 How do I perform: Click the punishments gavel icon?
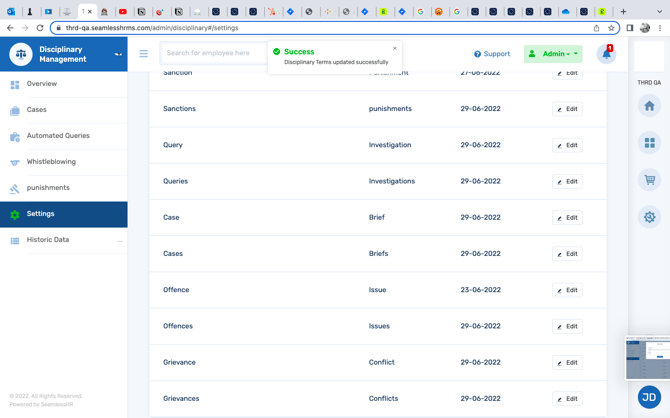(x=15, y=189)
